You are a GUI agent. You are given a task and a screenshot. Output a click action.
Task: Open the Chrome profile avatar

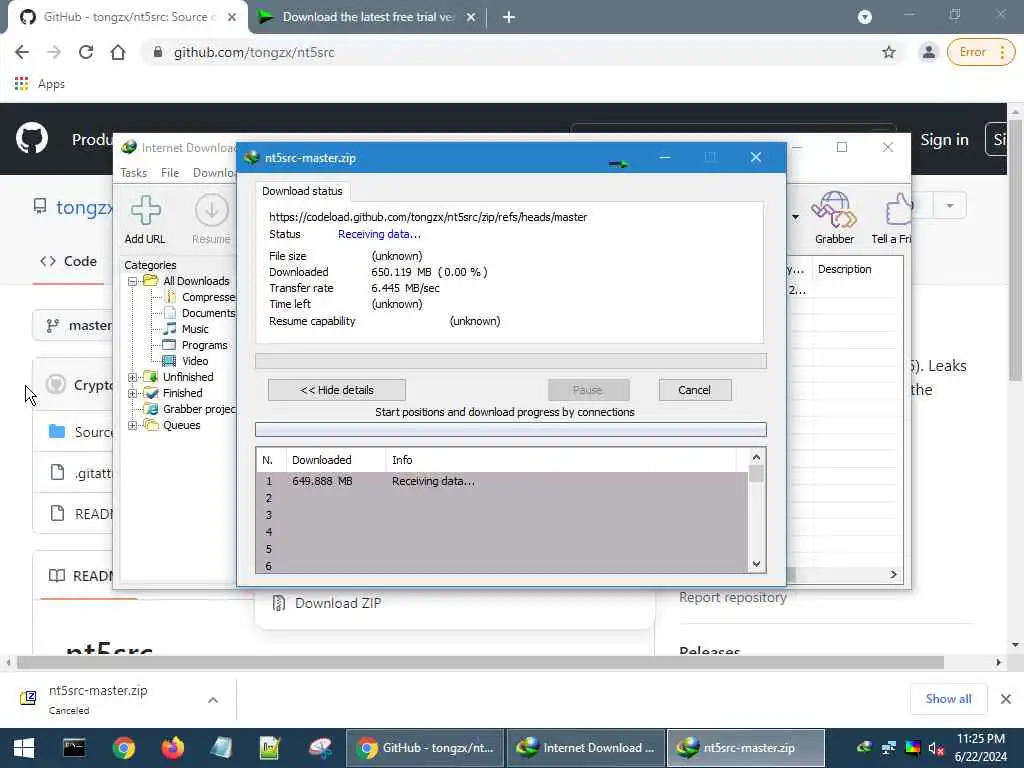[928, 52]
